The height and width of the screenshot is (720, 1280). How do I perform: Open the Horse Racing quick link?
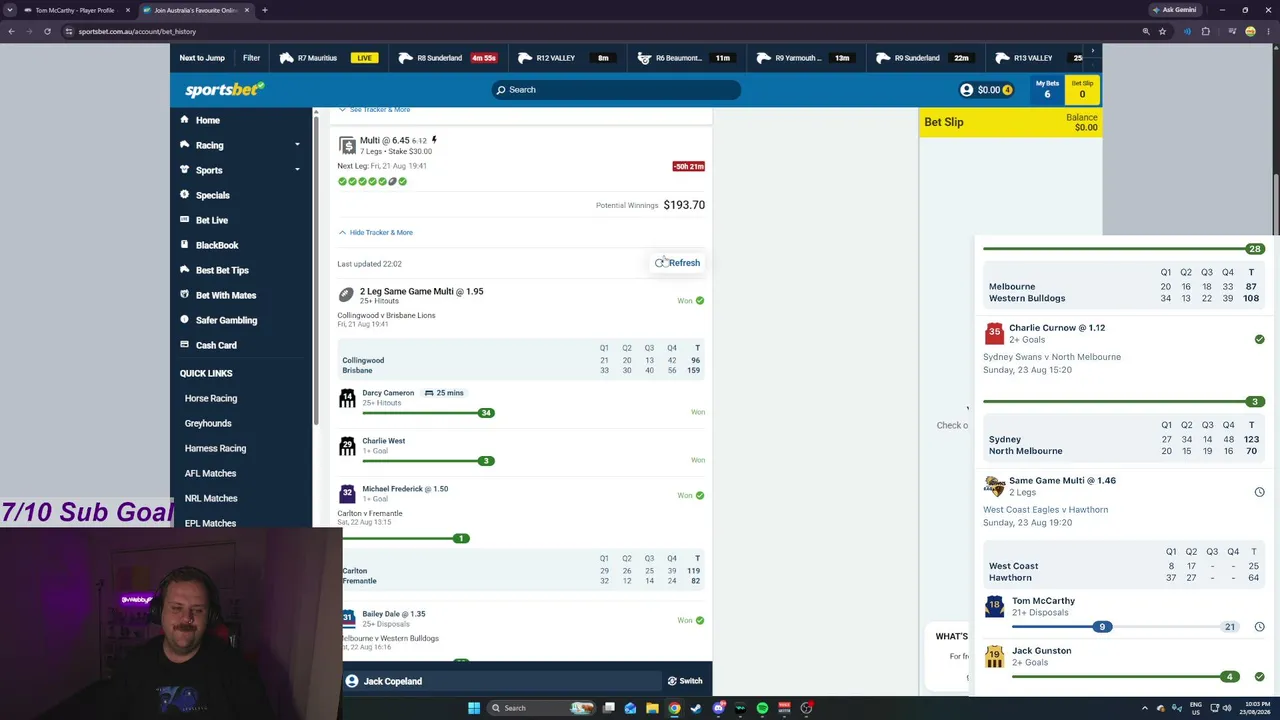pyautogui.click(x=211, y=398)
